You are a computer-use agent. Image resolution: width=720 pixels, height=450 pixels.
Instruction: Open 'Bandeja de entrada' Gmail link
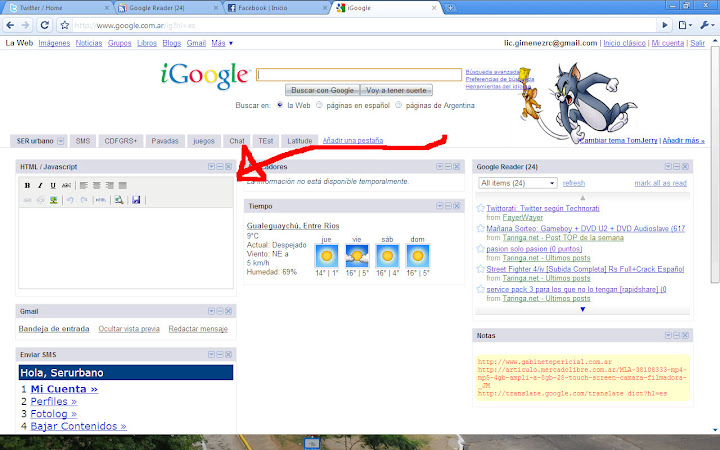tap(54, 329)
